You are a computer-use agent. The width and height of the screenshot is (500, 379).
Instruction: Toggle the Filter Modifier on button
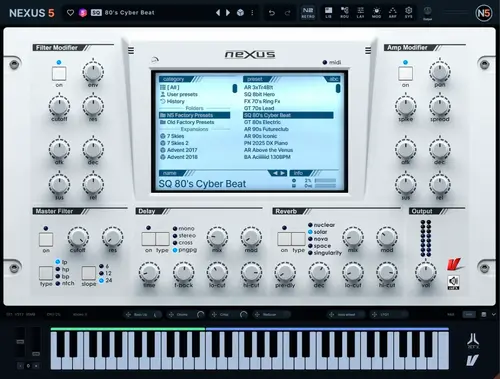[x=59, y=73]
